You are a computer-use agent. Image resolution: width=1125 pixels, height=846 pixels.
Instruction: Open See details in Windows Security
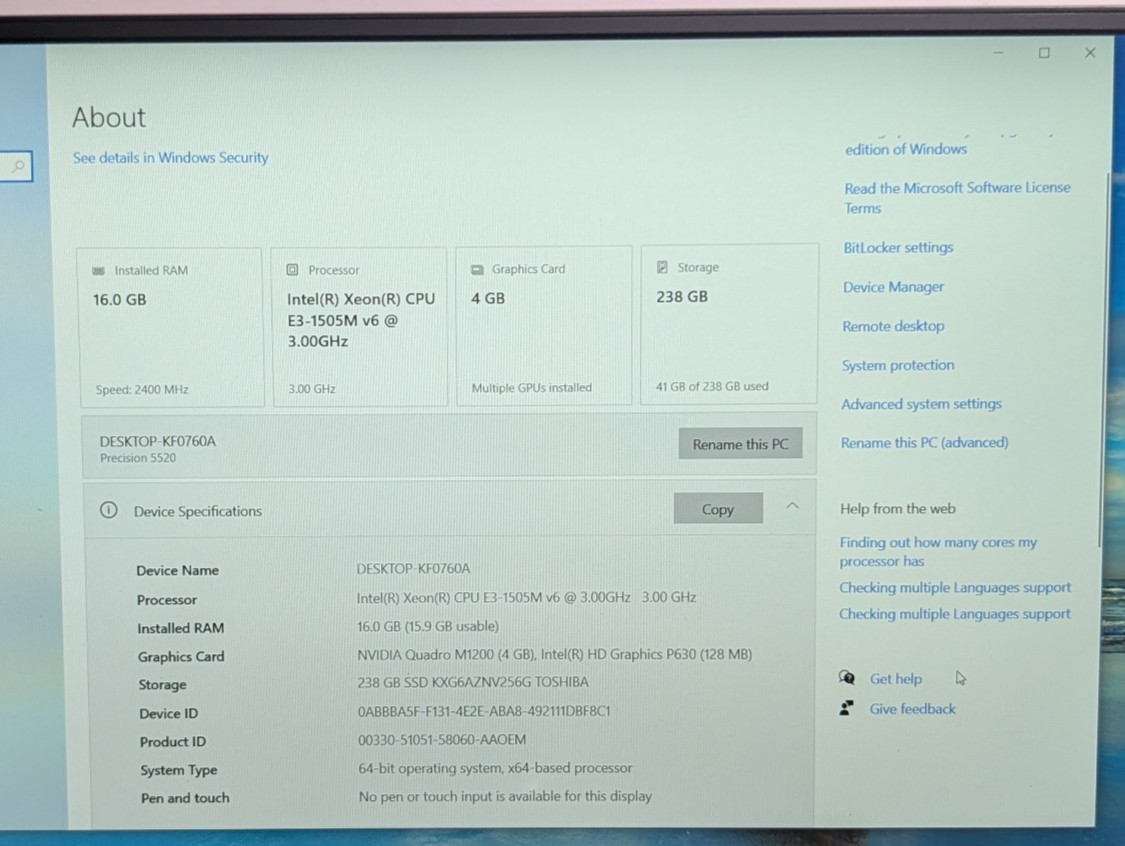point(171,157)
